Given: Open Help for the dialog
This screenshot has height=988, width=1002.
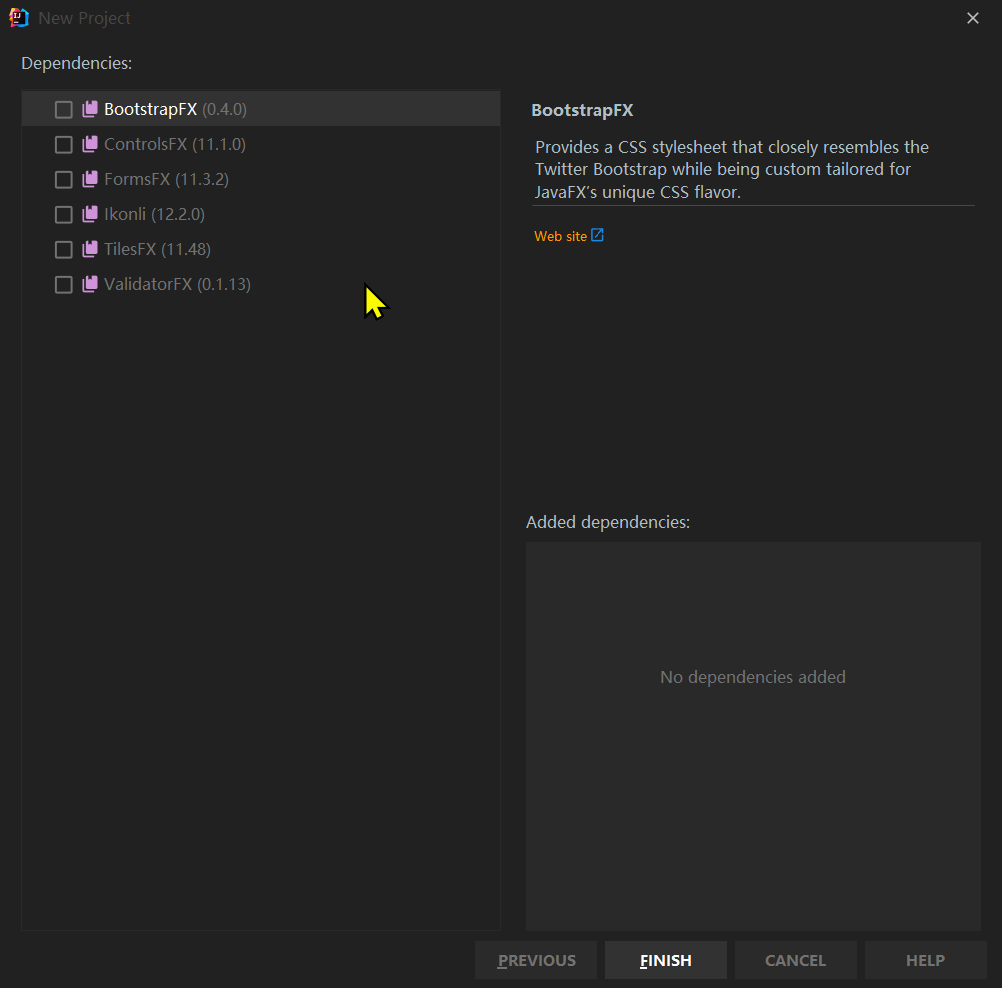Looking at the screenshot, I should pos(925,960).
